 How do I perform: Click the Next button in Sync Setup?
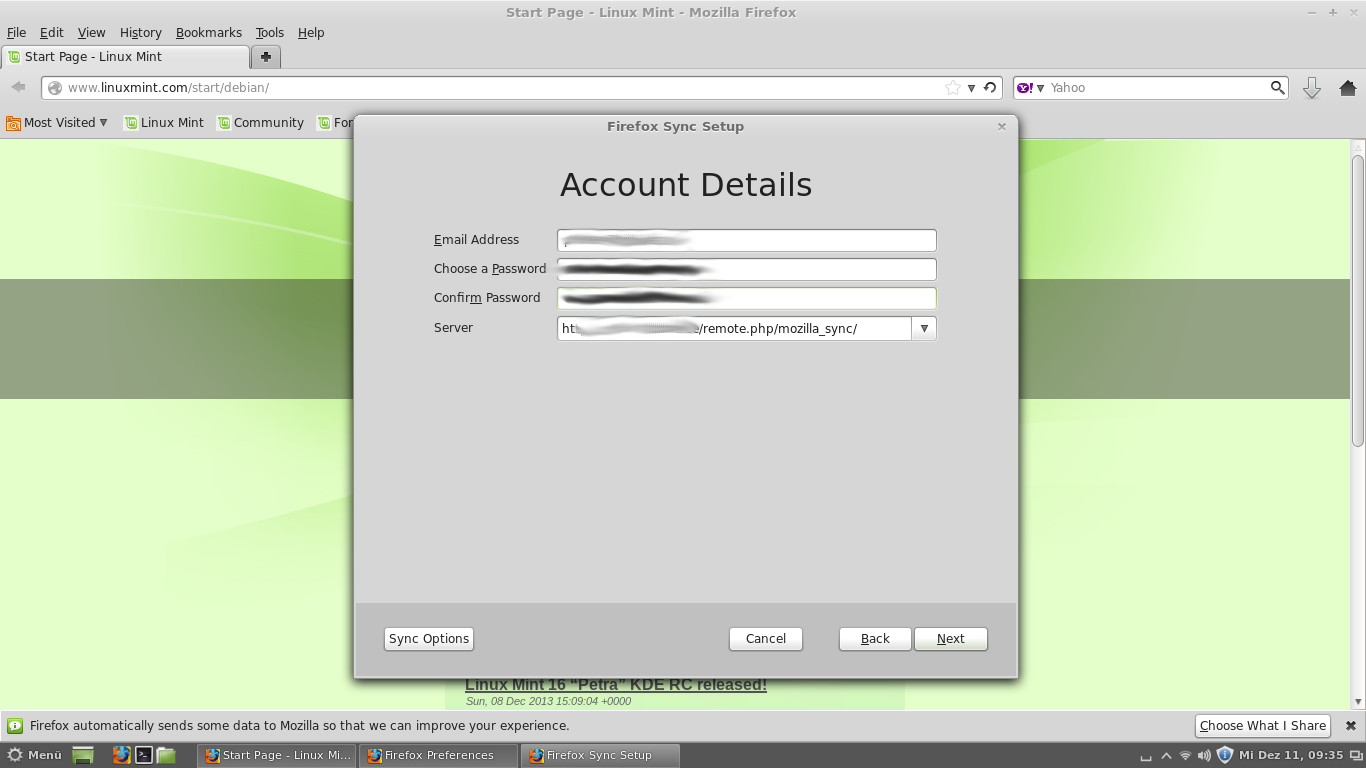pos(950,639)
